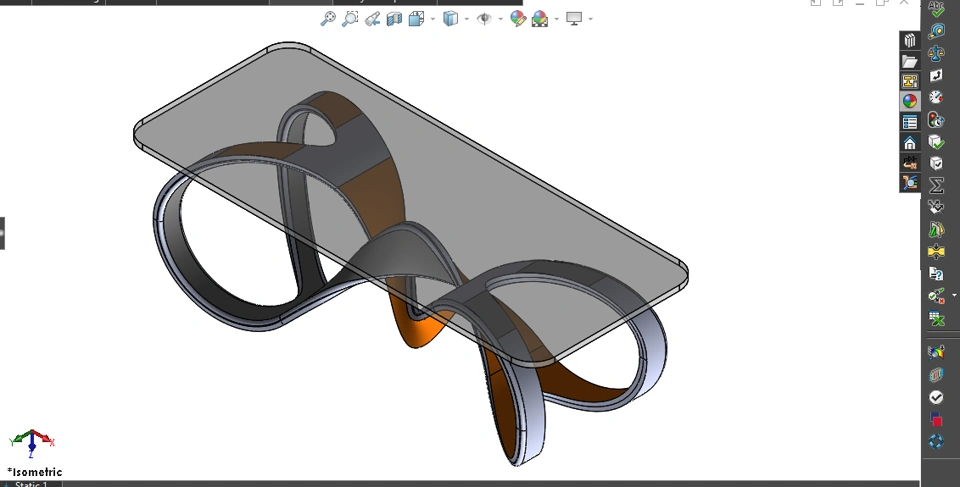Click the coordinate triad axes indicator
This screenshot has width=960, height=487.
tap(32, 443)
